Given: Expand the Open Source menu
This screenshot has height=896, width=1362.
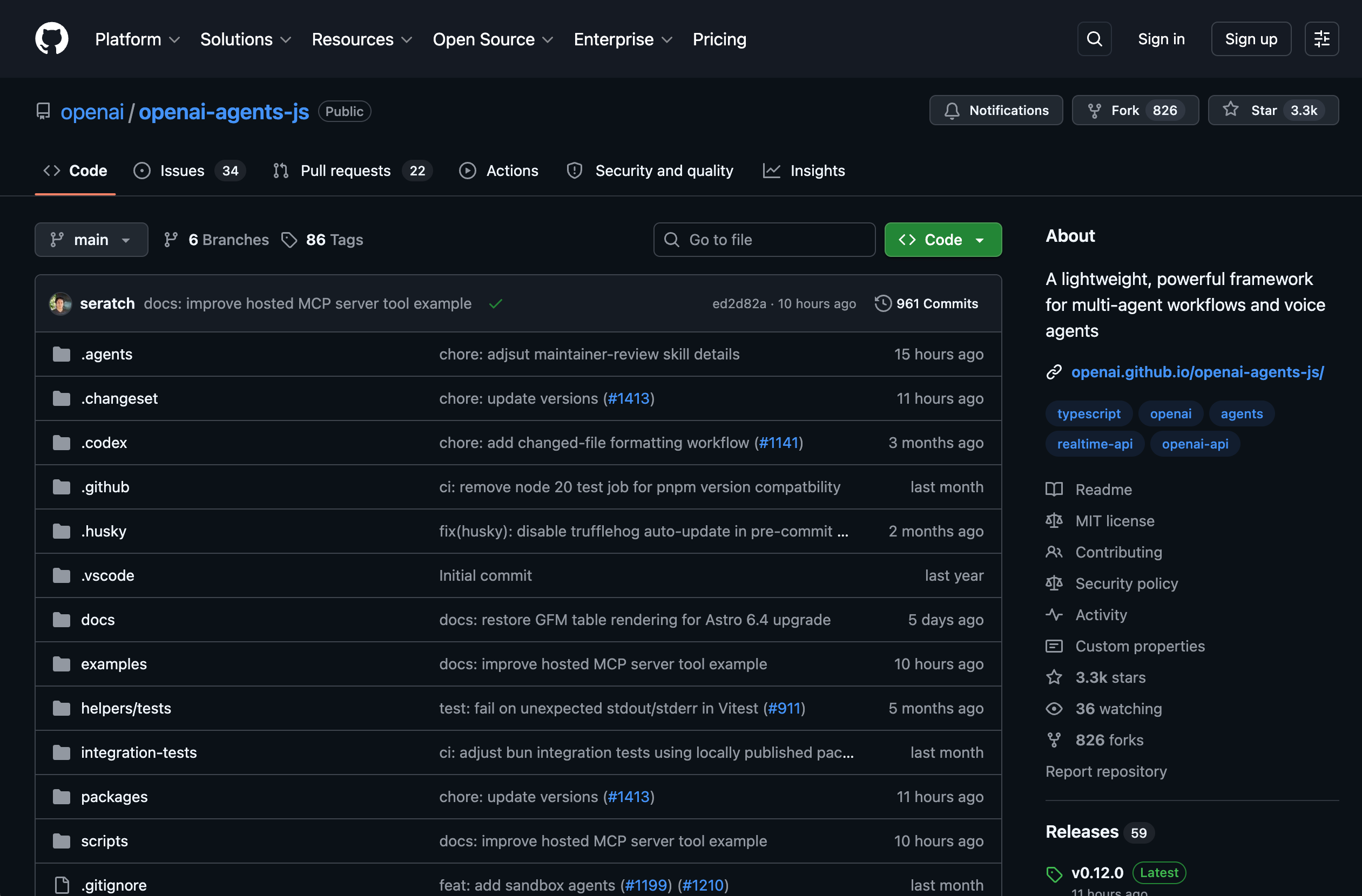Looking at the screenshot, I should point(493,39).
